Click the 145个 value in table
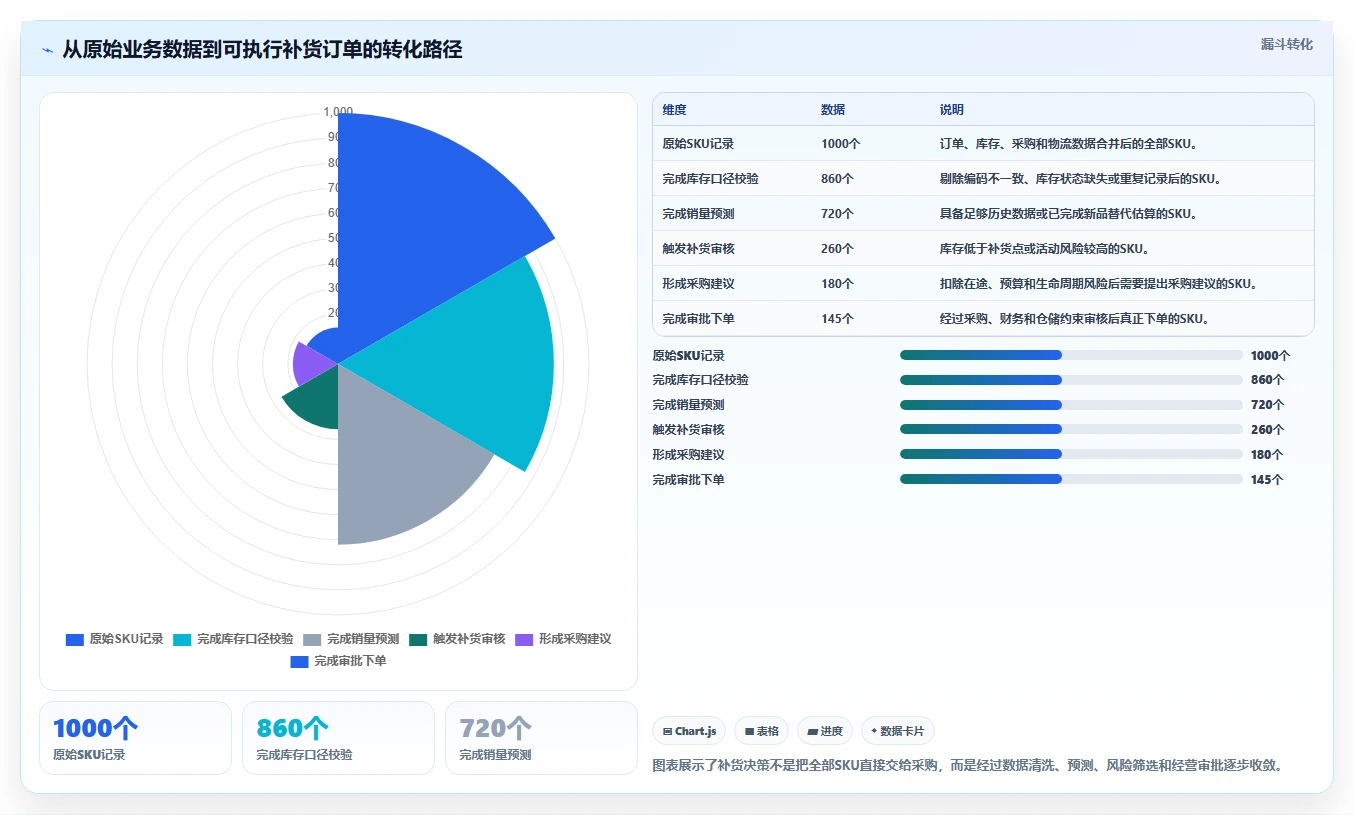This screenshot has width=1354, height=815. 837,319
